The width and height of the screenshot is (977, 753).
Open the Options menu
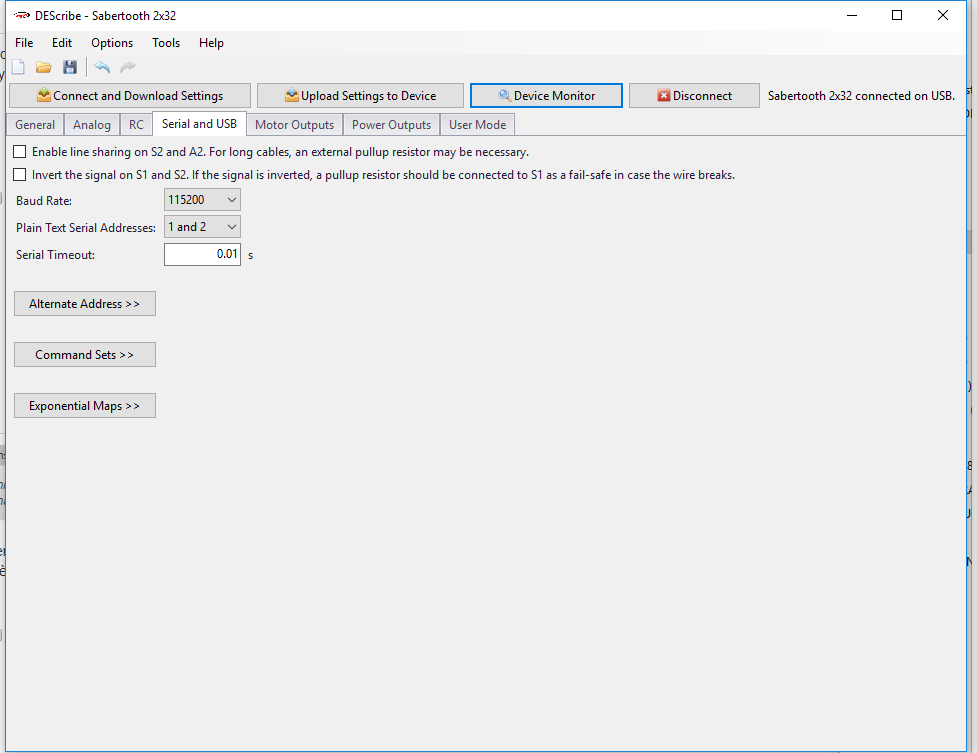point(112,42)
